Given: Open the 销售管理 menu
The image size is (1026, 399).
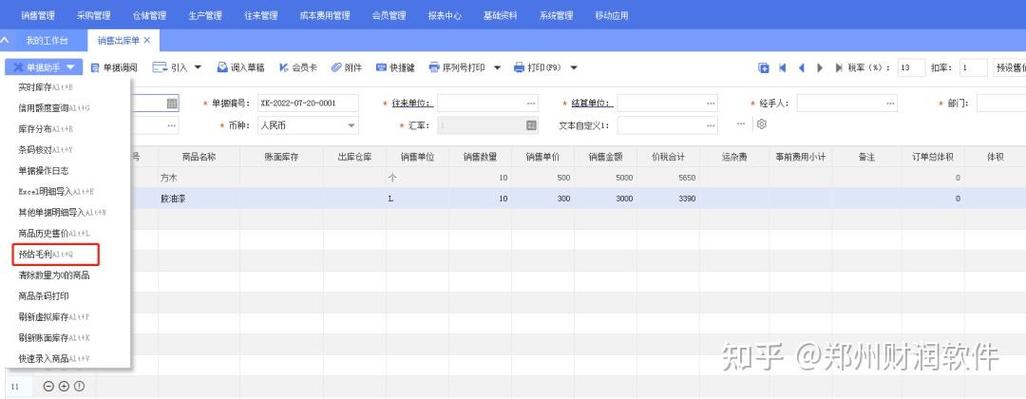Looking at the screenshot, I should click(x=38, y=15).
